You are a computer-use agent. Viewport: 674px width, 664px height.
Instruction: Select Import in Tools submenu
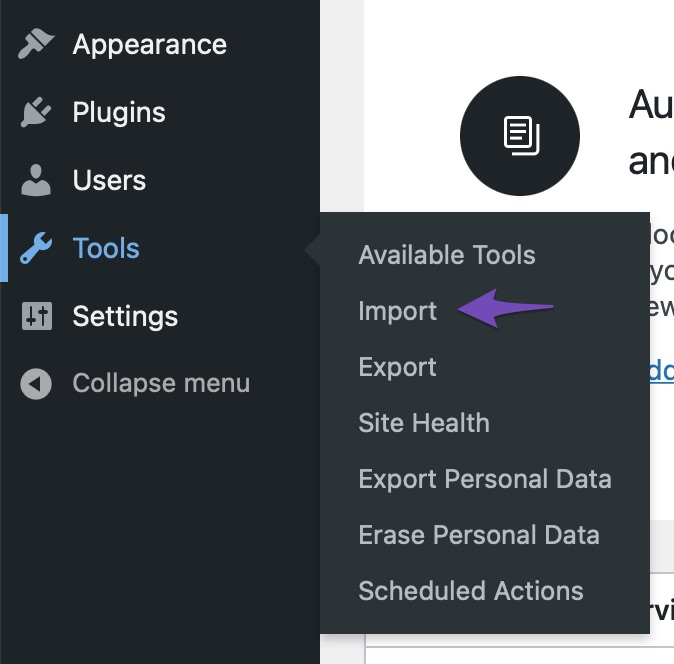point(398,311)
